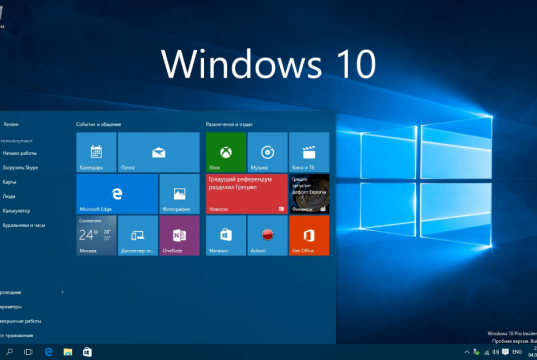Open the Финансы (Finance) tile

(x=309, y=194)
